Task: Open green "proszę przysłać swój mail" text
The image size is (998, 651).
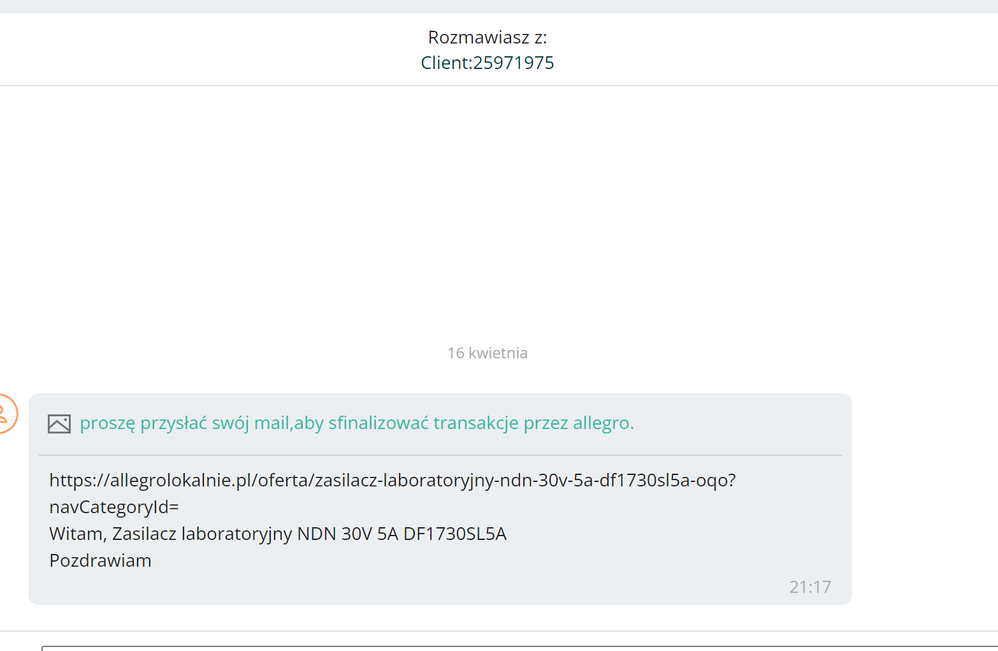Action: point(356,423)
